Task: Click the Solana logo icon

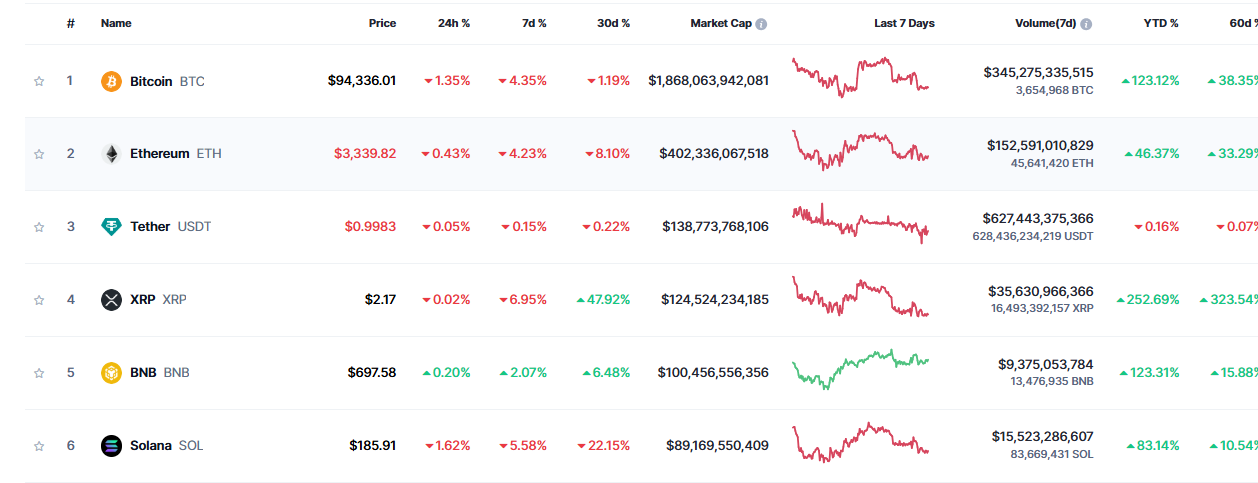Action: pos(111,446)
